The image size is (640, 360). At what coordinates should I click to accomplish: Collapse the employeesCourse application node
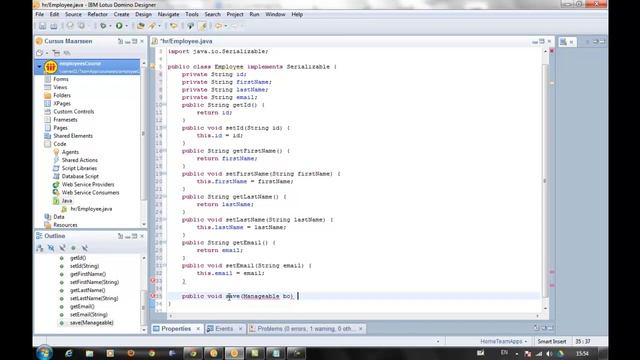pyautogui.click(x=39, y=66)
